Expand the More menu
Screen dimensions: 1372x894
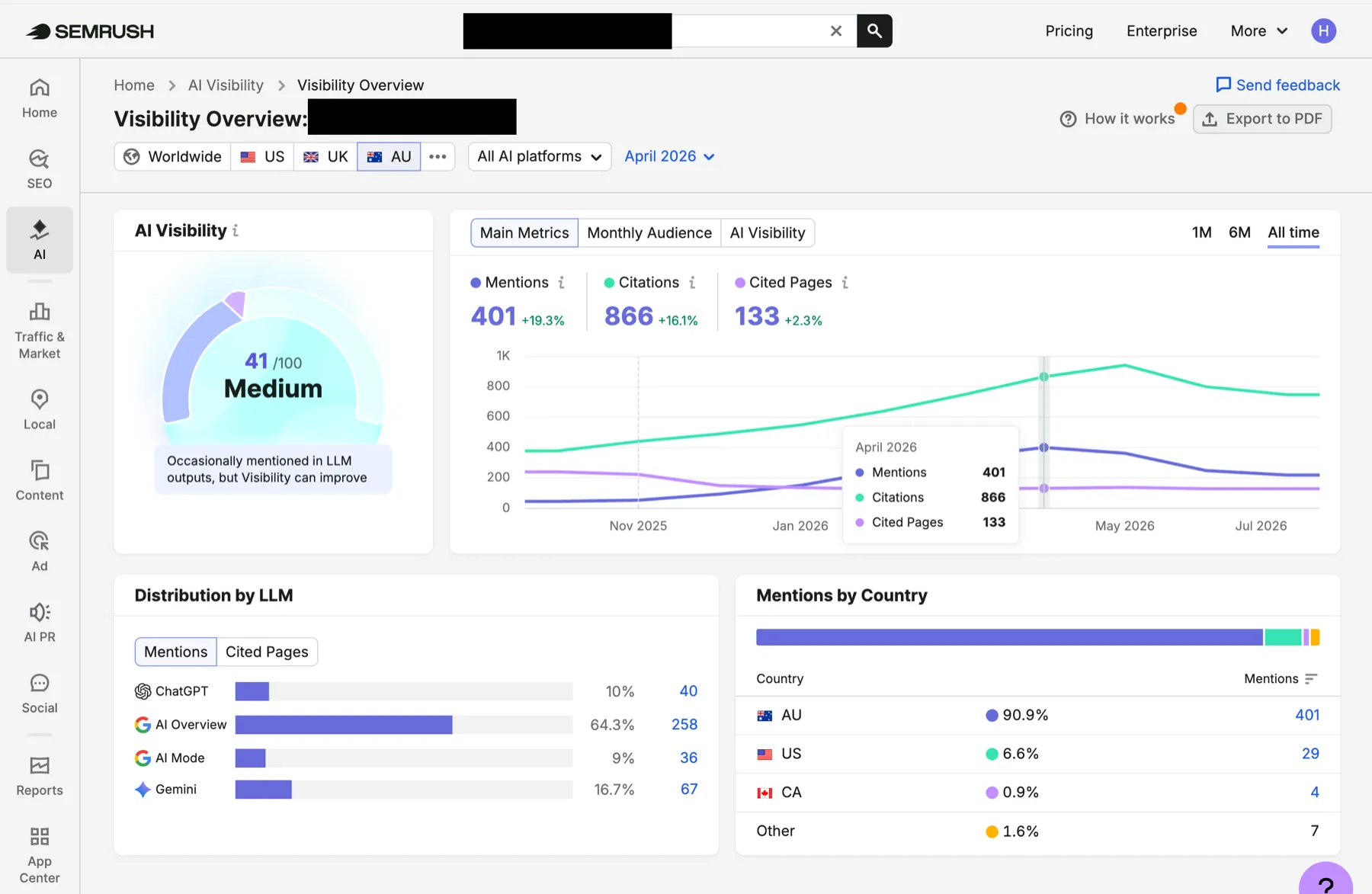(x=1259, y=31)
